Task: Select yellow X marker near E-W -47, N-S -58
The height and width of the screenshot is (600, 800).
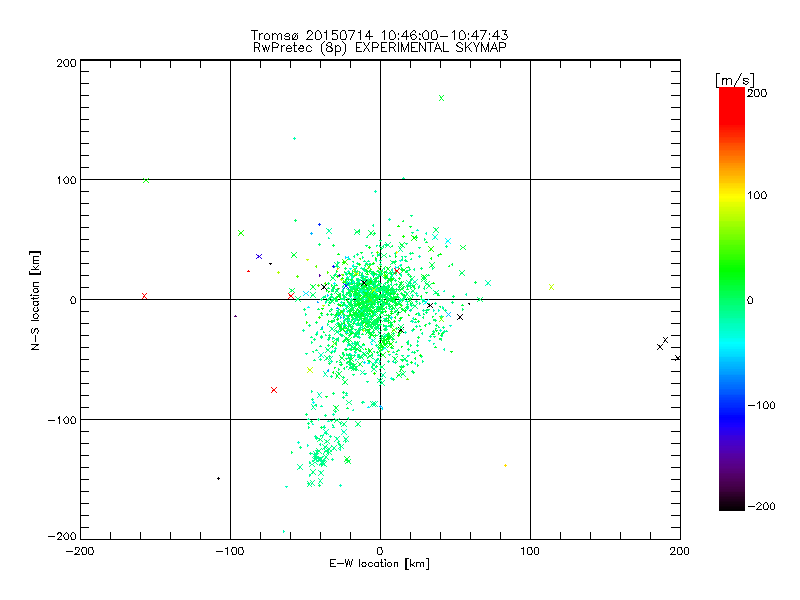Action: (x=310, y=370)
